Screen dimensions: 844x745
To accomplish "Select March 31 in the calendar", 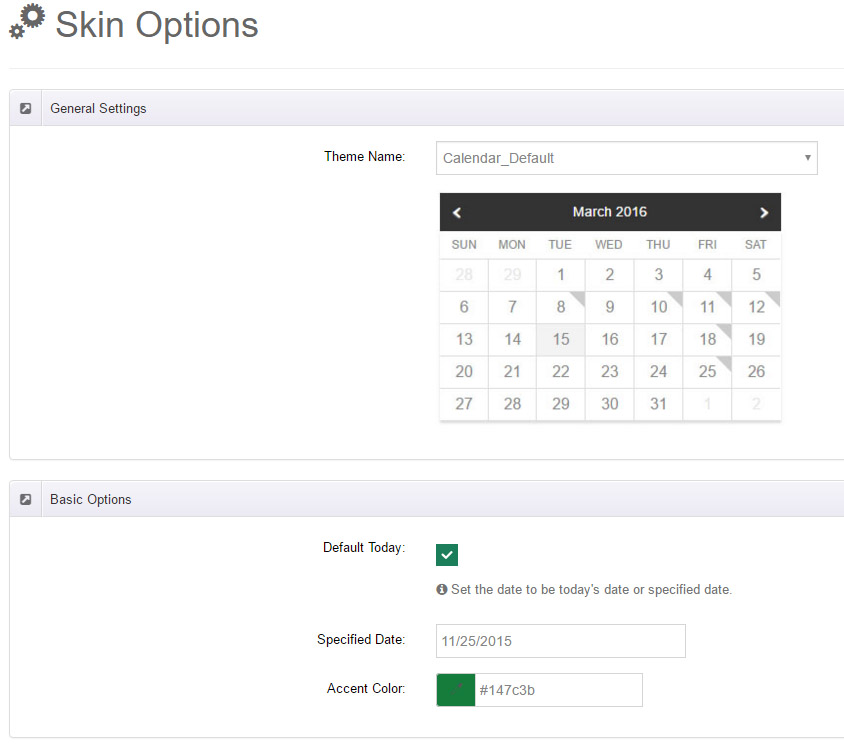I will coord(658,404).
